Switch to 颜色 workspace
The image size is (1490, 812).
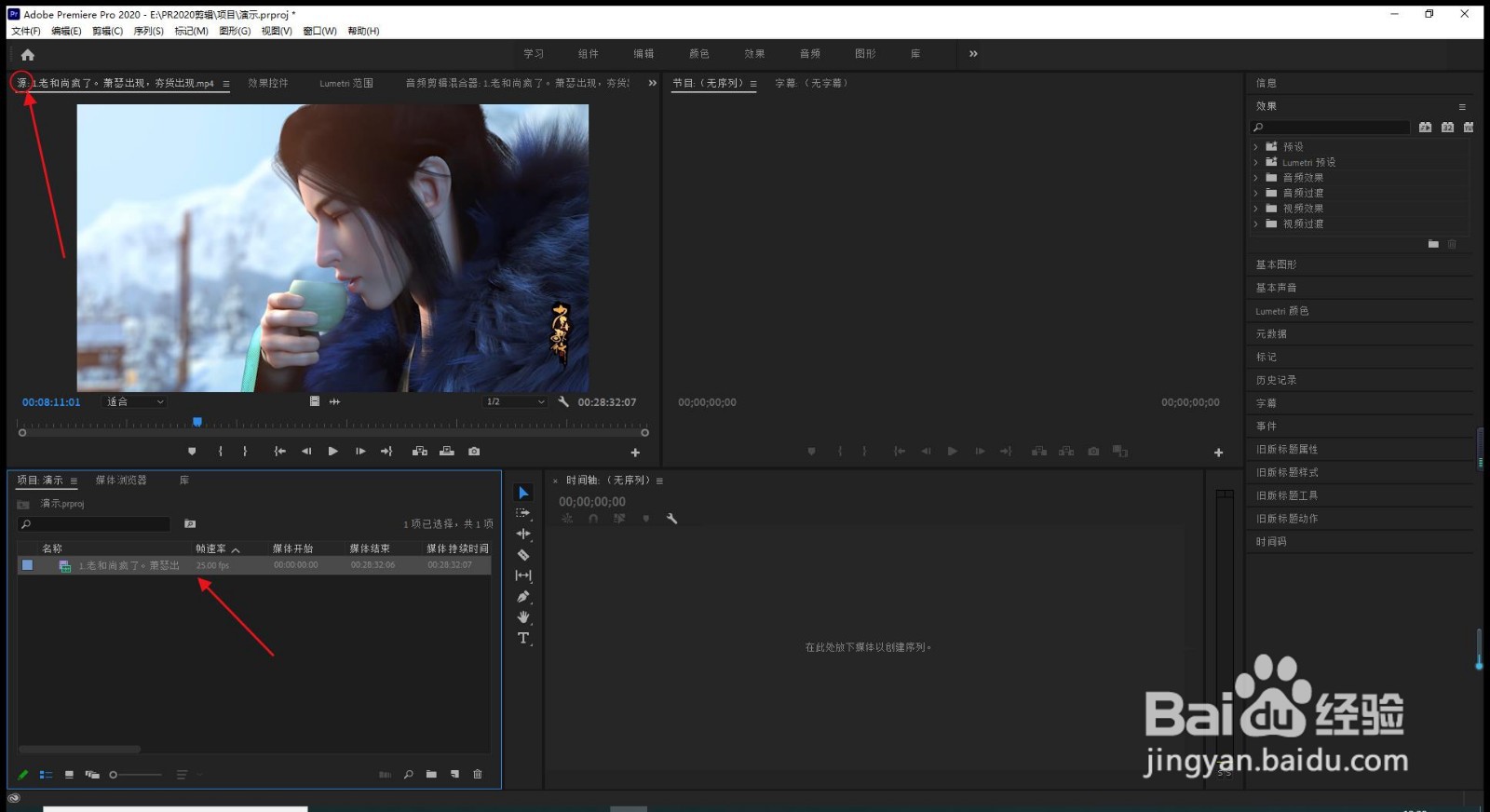point(699,54)
